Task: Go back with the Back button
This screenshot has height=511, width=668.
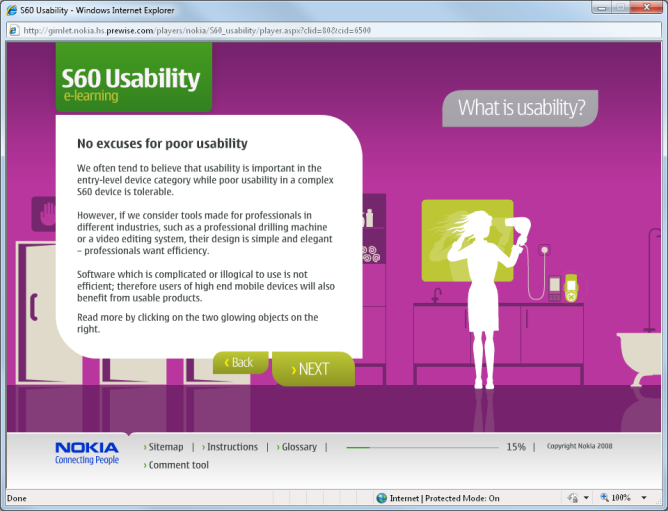Action: click(x=241, y=363)
